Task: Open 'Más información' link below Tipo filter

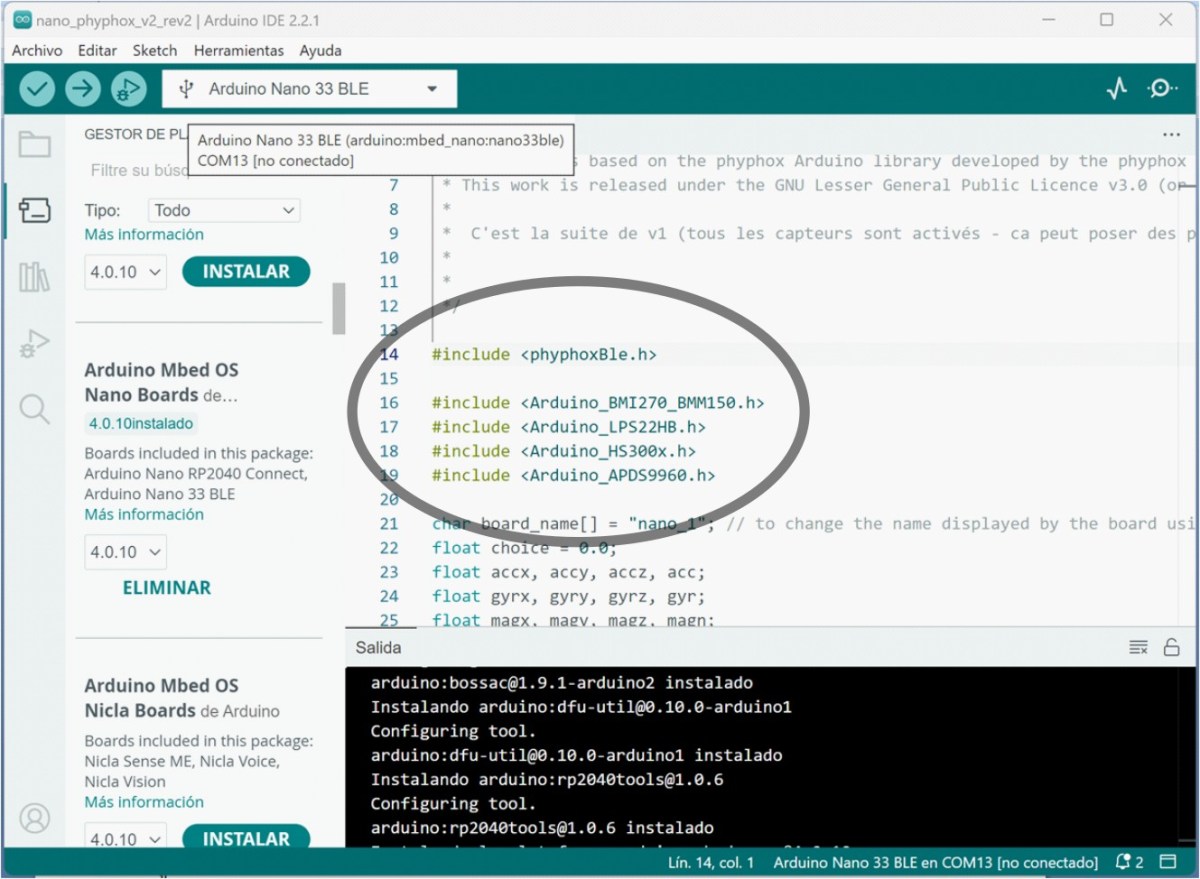Action: pos(144,234)
